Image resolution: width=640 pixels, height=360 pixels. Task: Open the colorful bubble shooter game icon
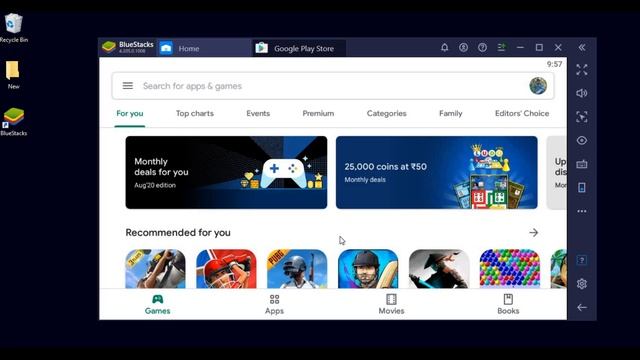pos(510,269)
